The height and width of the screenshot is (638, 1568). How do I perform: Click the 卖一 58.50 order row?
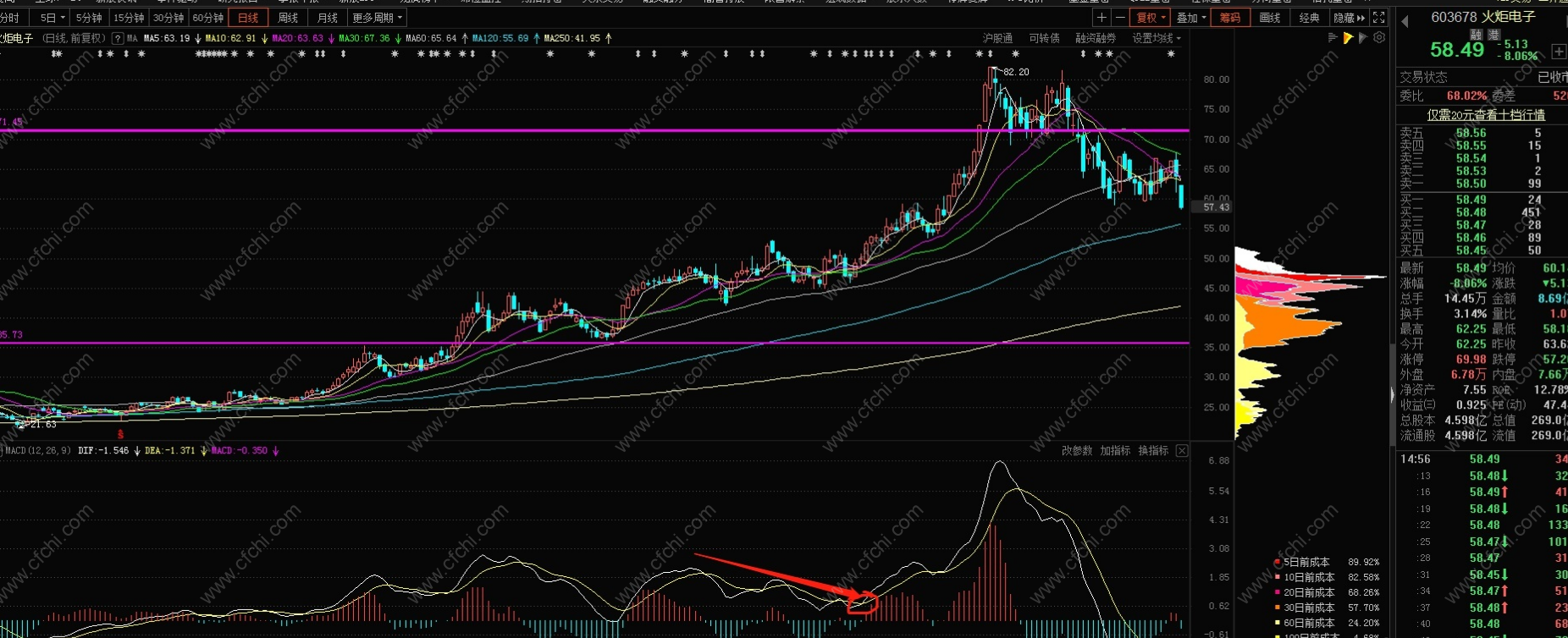click(x=1482, y=184)
